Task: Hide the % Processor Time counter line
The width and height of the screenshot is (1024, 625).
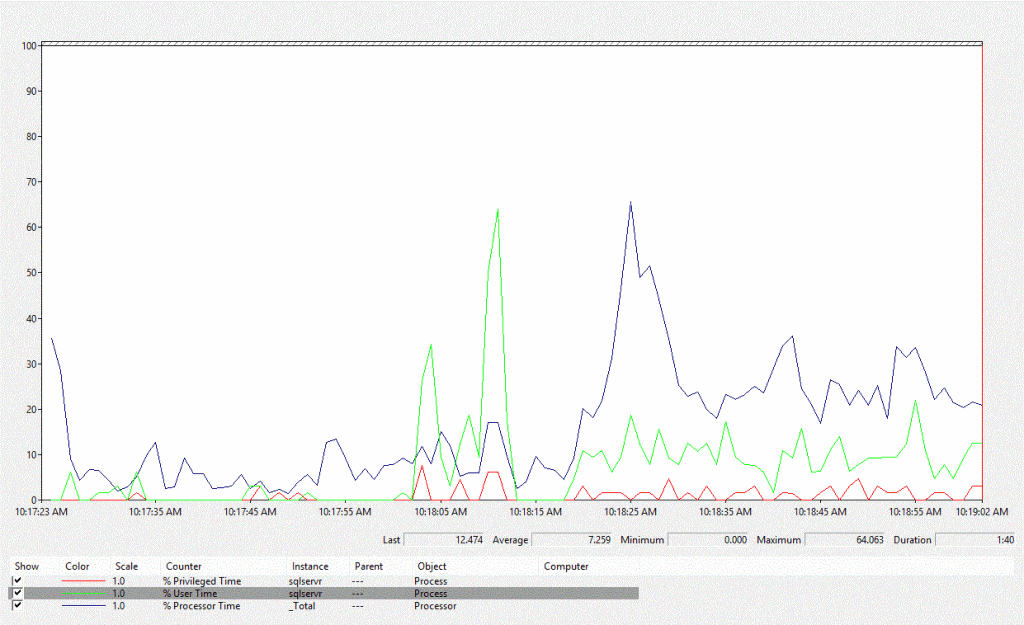Action: click(x=17, y=606)
